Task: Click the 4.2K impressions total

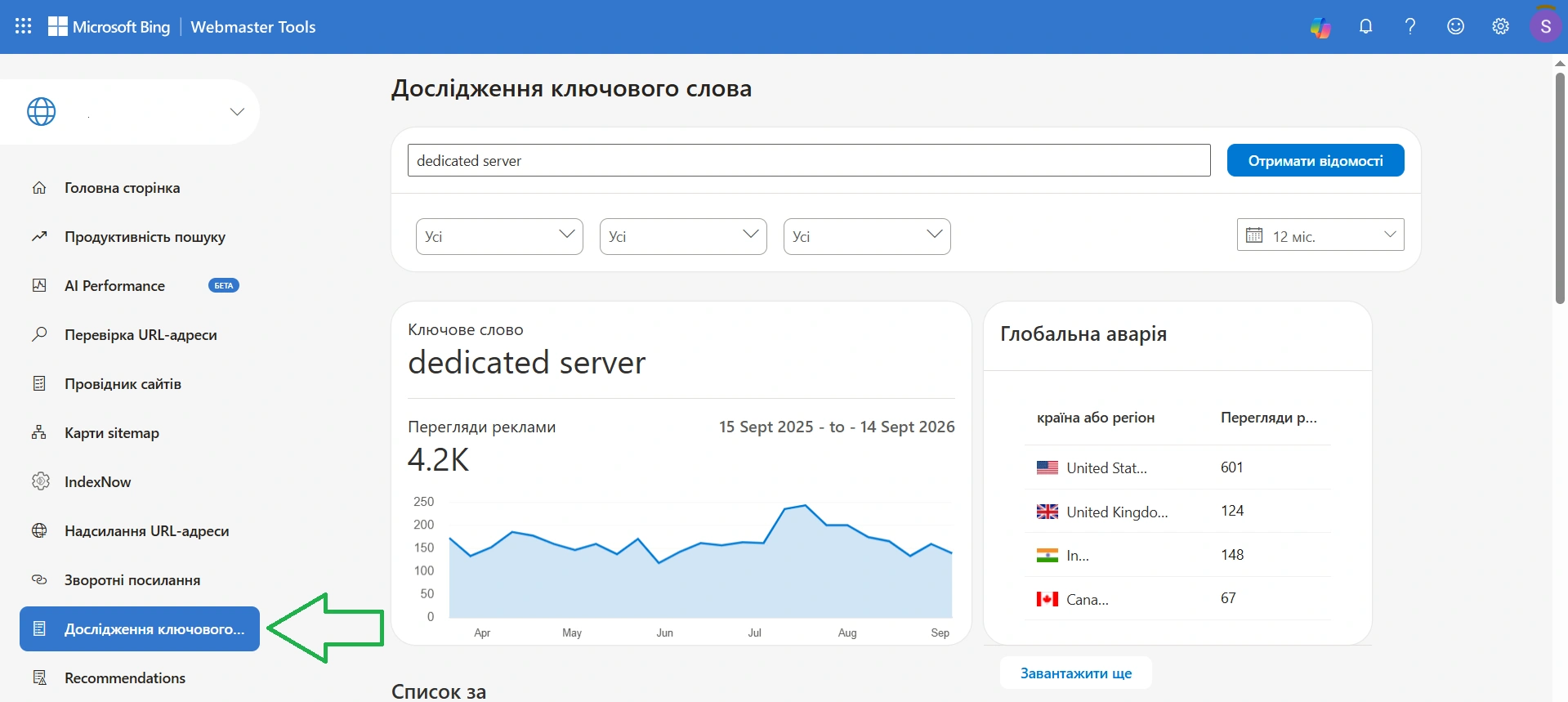Action: tap(439, 459)
